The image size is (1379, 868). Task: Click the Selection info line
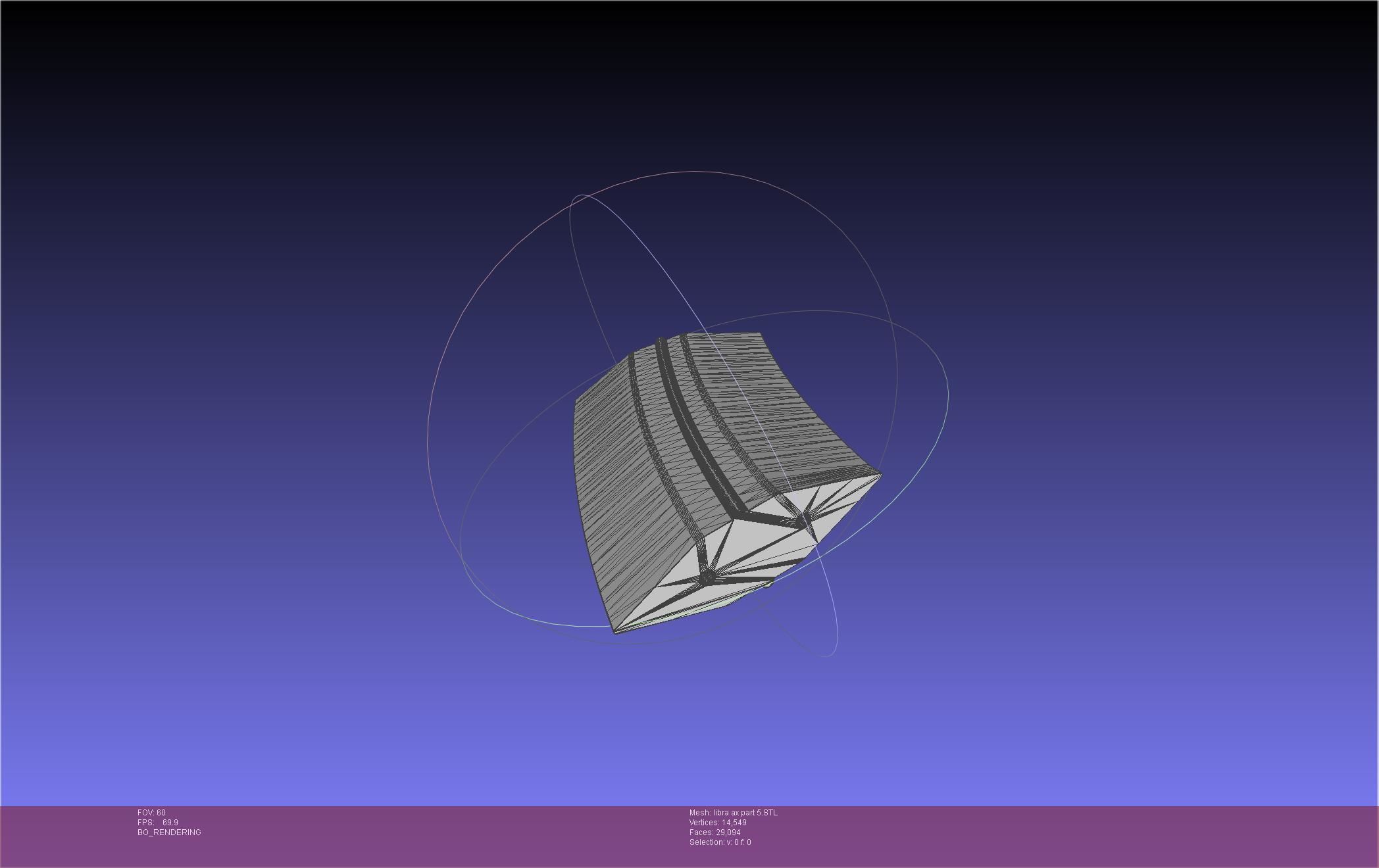pyautogui.click(x=720, y=842)
